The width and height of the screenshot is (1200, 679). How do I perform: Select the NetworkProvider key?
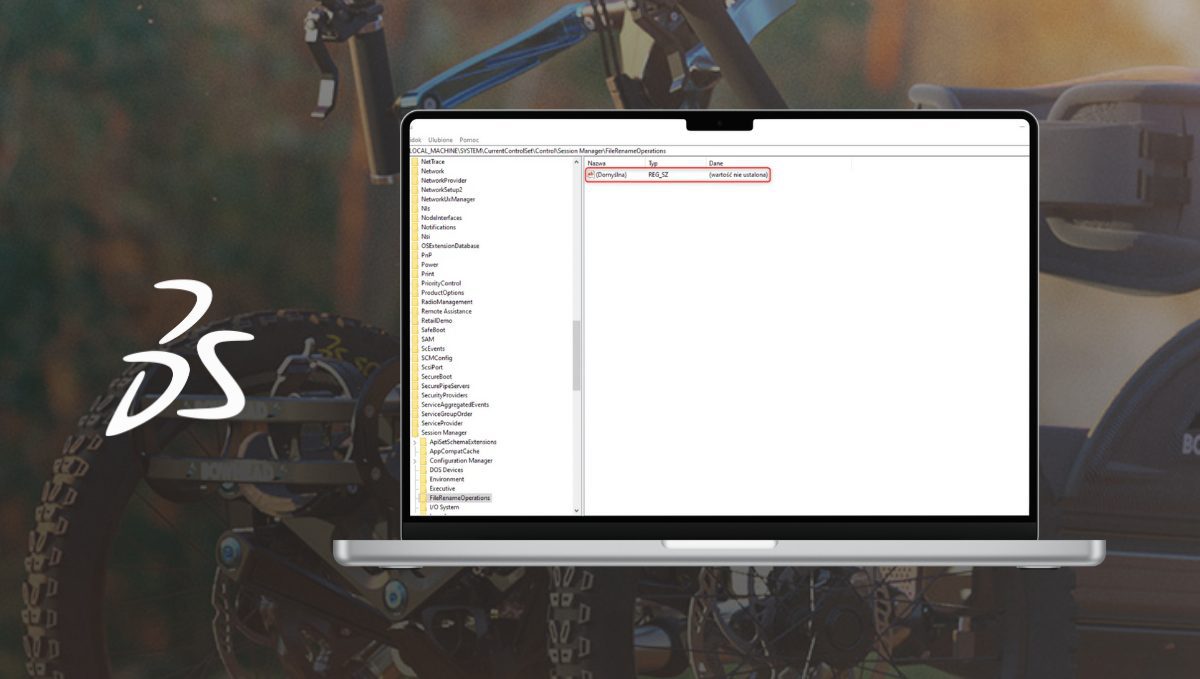[444, 180]
